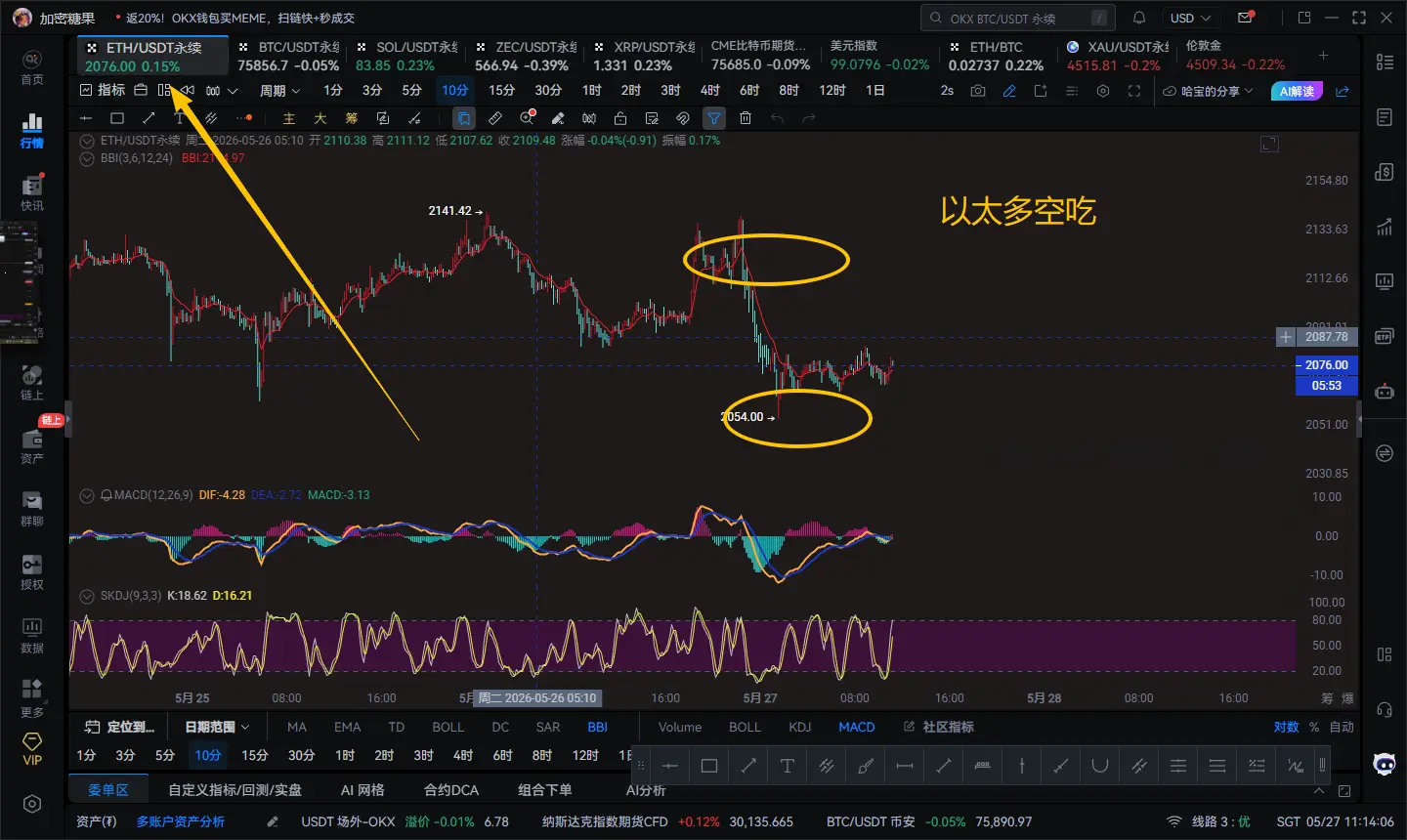
Task: Toggle the SAR main chart indicator
Action: 548,727
